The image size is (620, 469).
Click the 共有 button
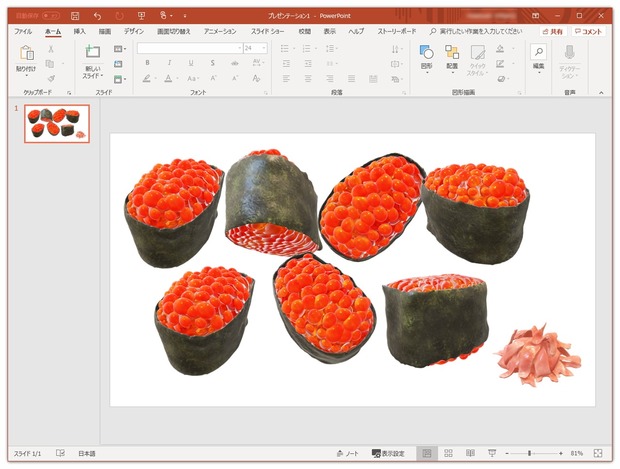(x=553, y=32)
